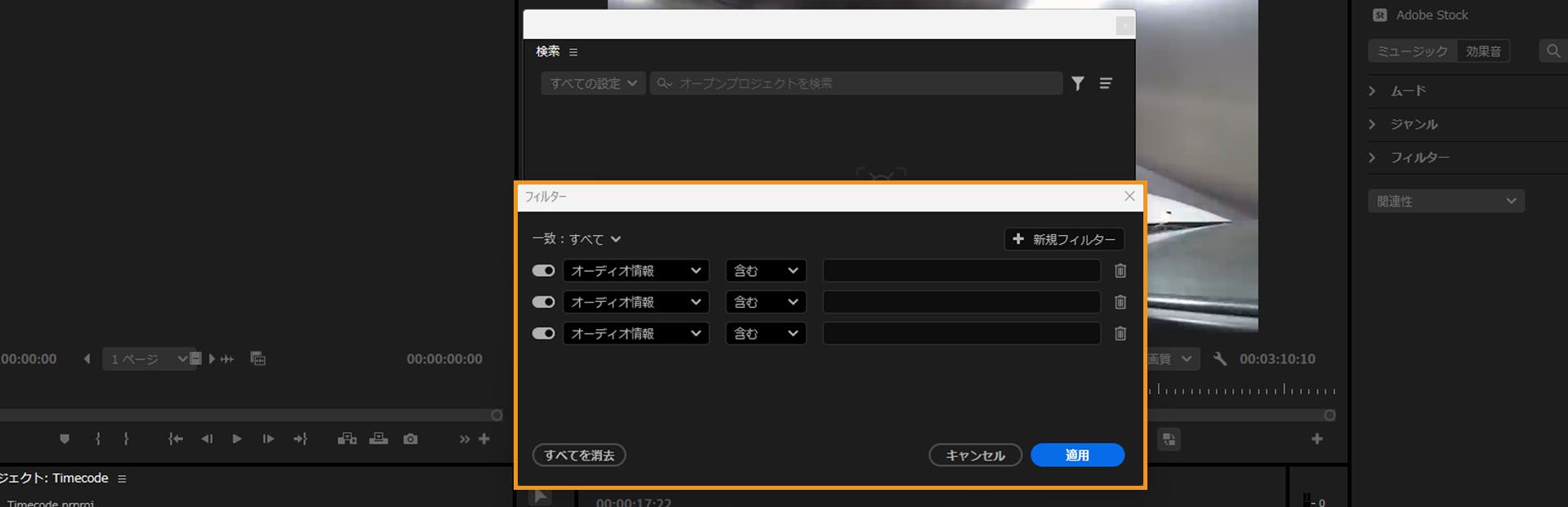Click comparison view icon in Program monitor

pyautogui.click(x=1169, y=440)
